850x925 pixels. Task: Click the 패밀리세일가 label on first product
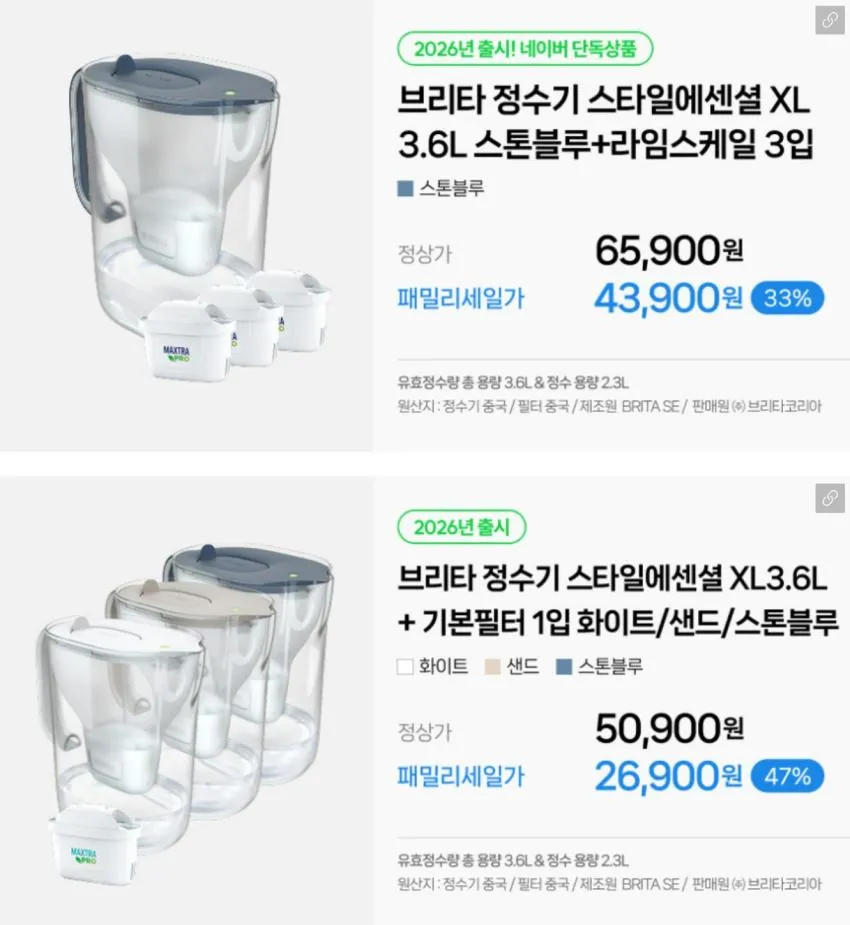(461, 299)
